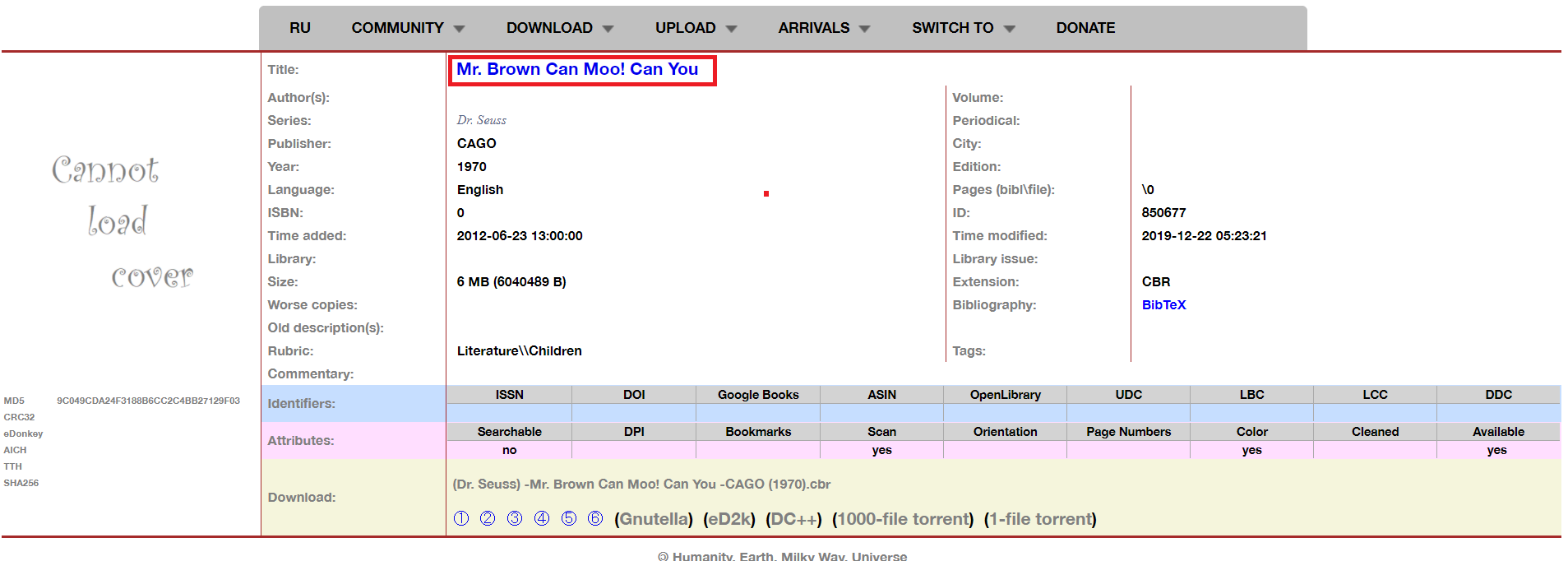Open download mirror number 6
The width and height of the screenshot is (1568, 561).
(595, 518)
